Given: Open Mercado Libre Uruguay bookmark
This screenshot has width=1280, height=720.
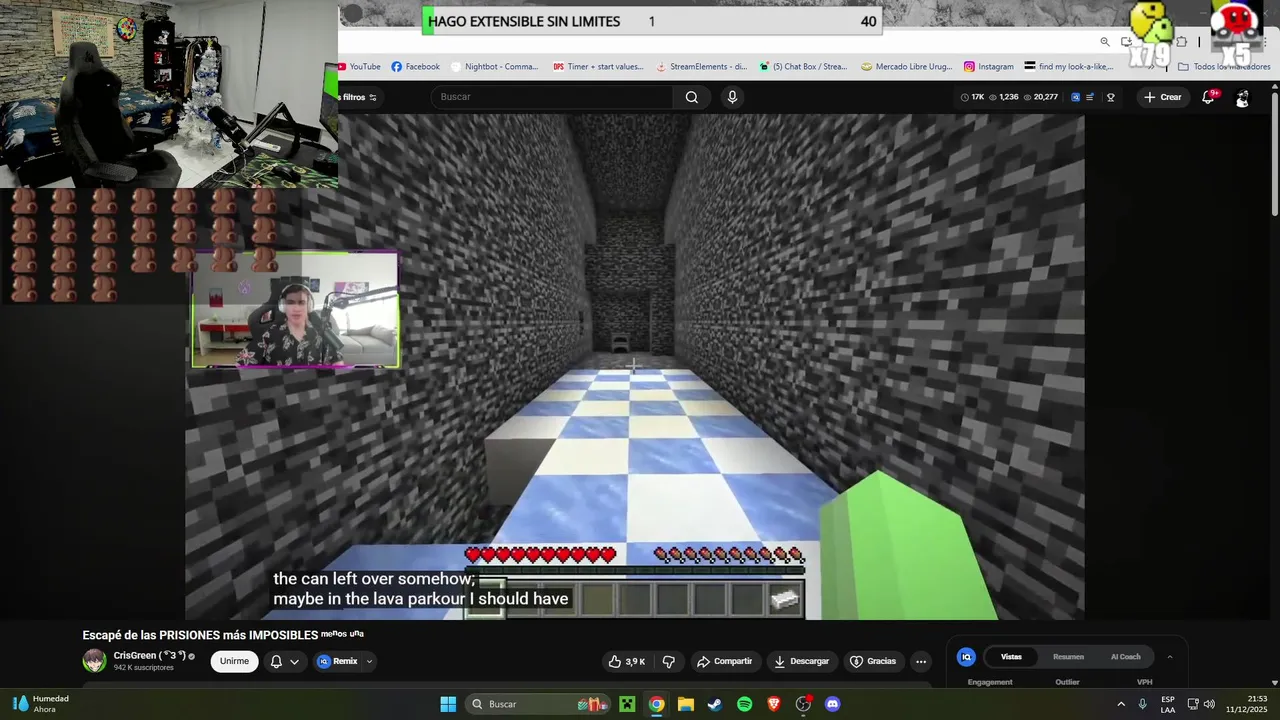Looking at the screenshot, I should pyautogui.click(x=906, y=67).
